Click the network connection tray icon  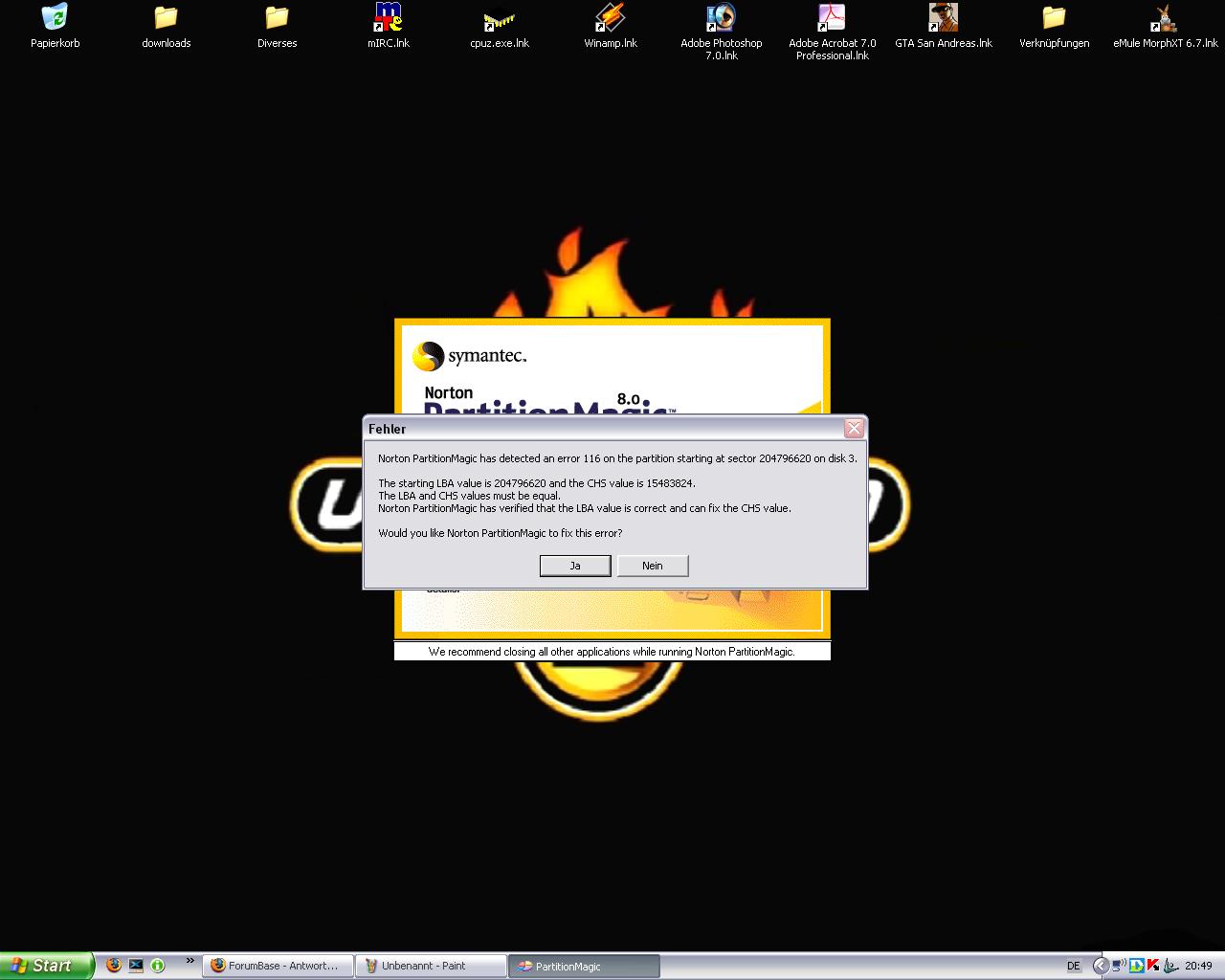click(x=1119, y=966)
